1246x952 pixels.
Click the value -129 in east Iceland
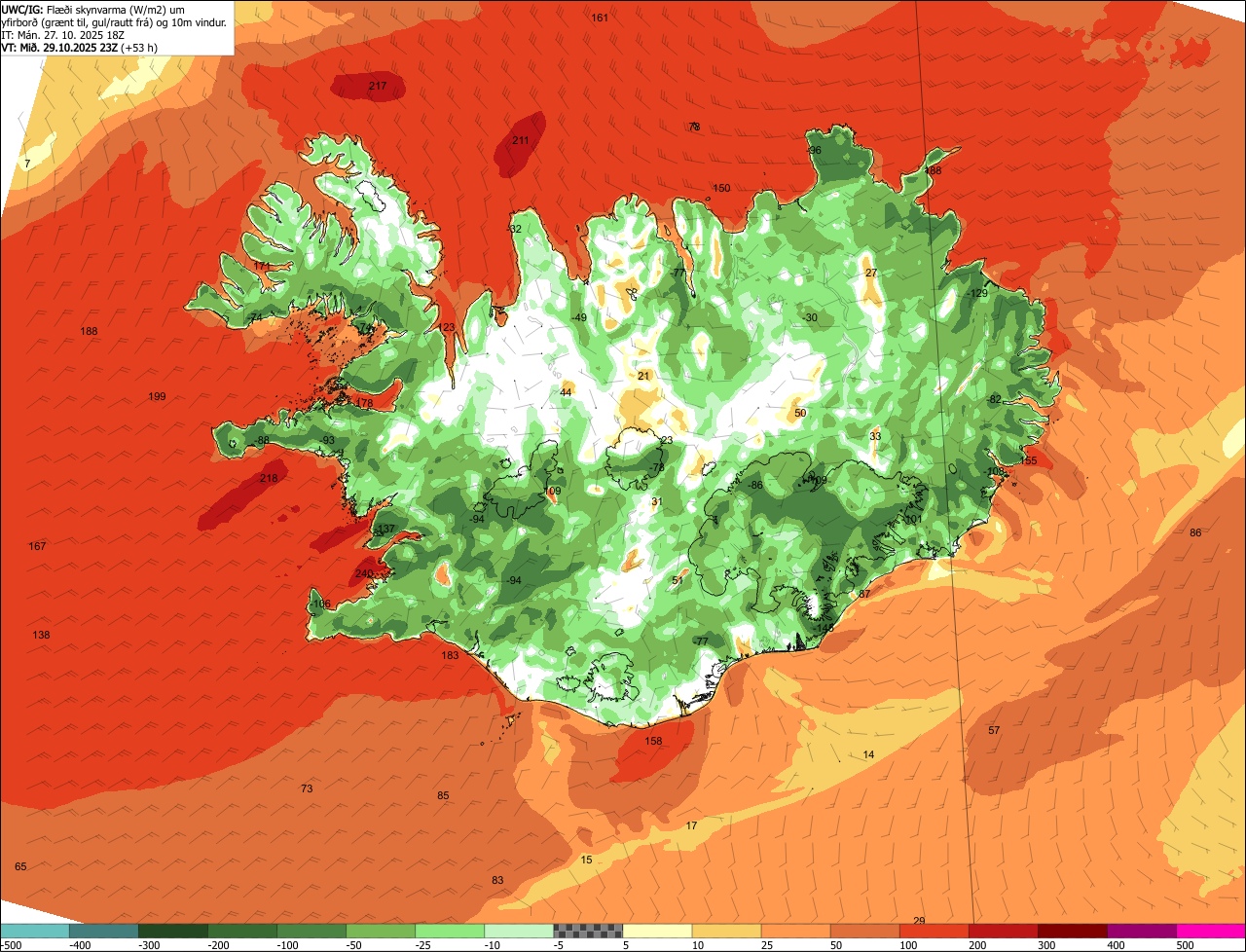(977, 293)
